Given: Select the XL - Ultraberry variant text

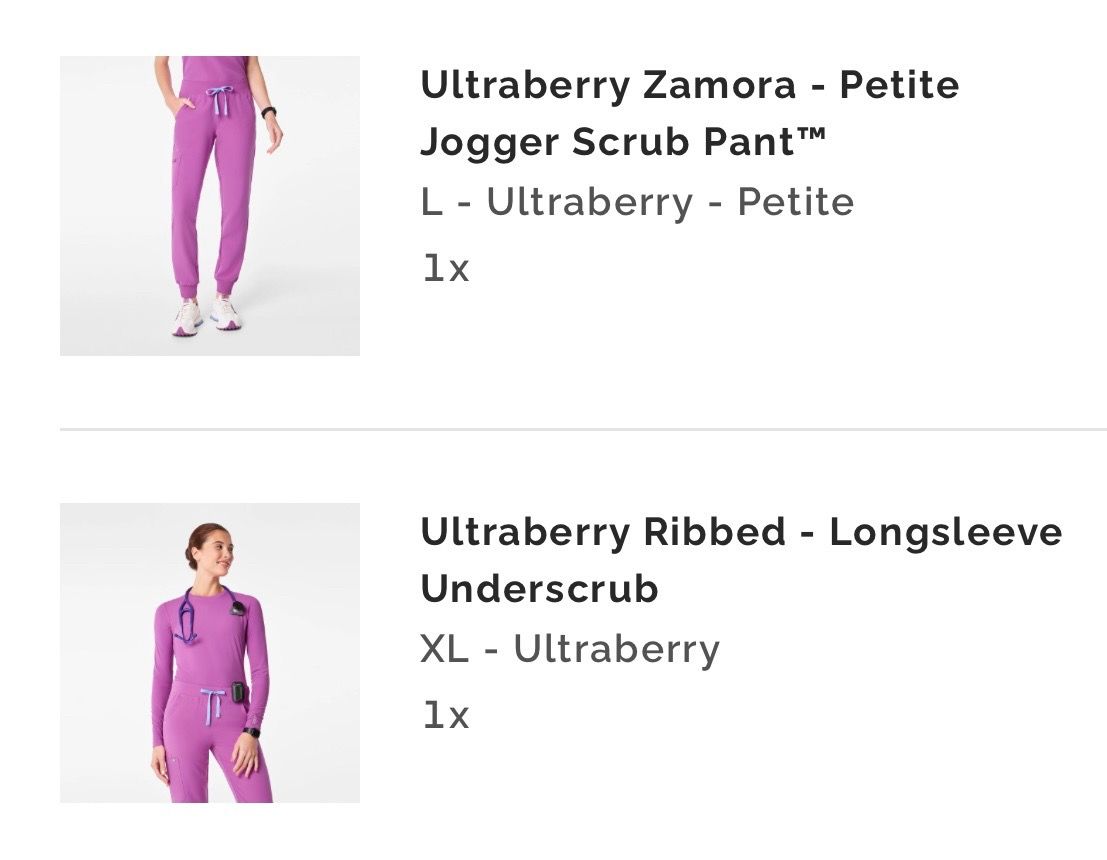Looking at the screenshot, I should [570, 648].
